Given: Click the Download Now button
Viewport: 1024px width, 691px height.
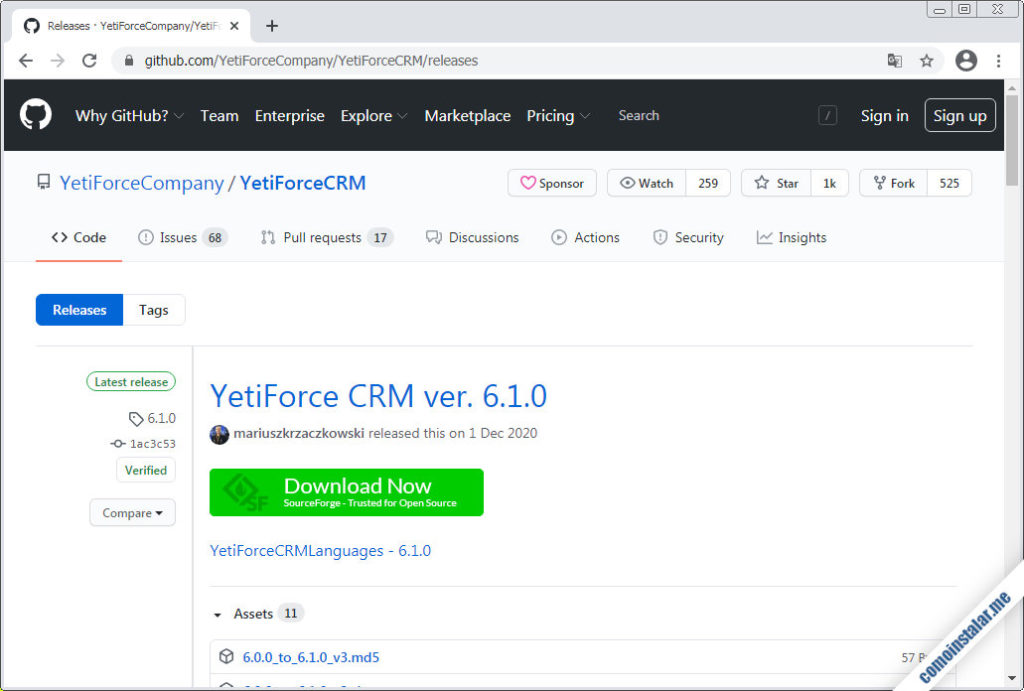Looking at the screenshot, I should point(346,492).
